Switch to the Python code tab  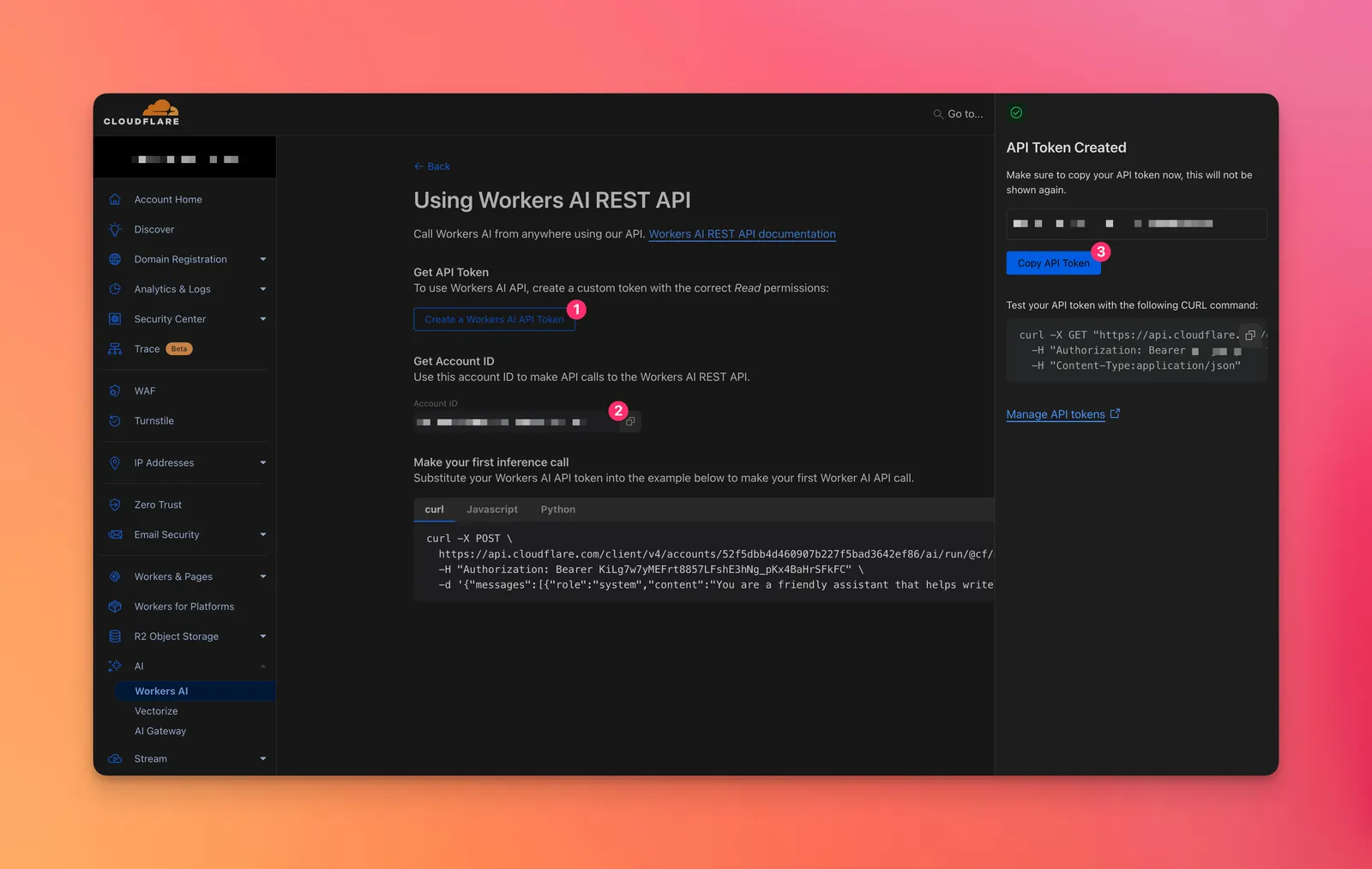point(557,509)
